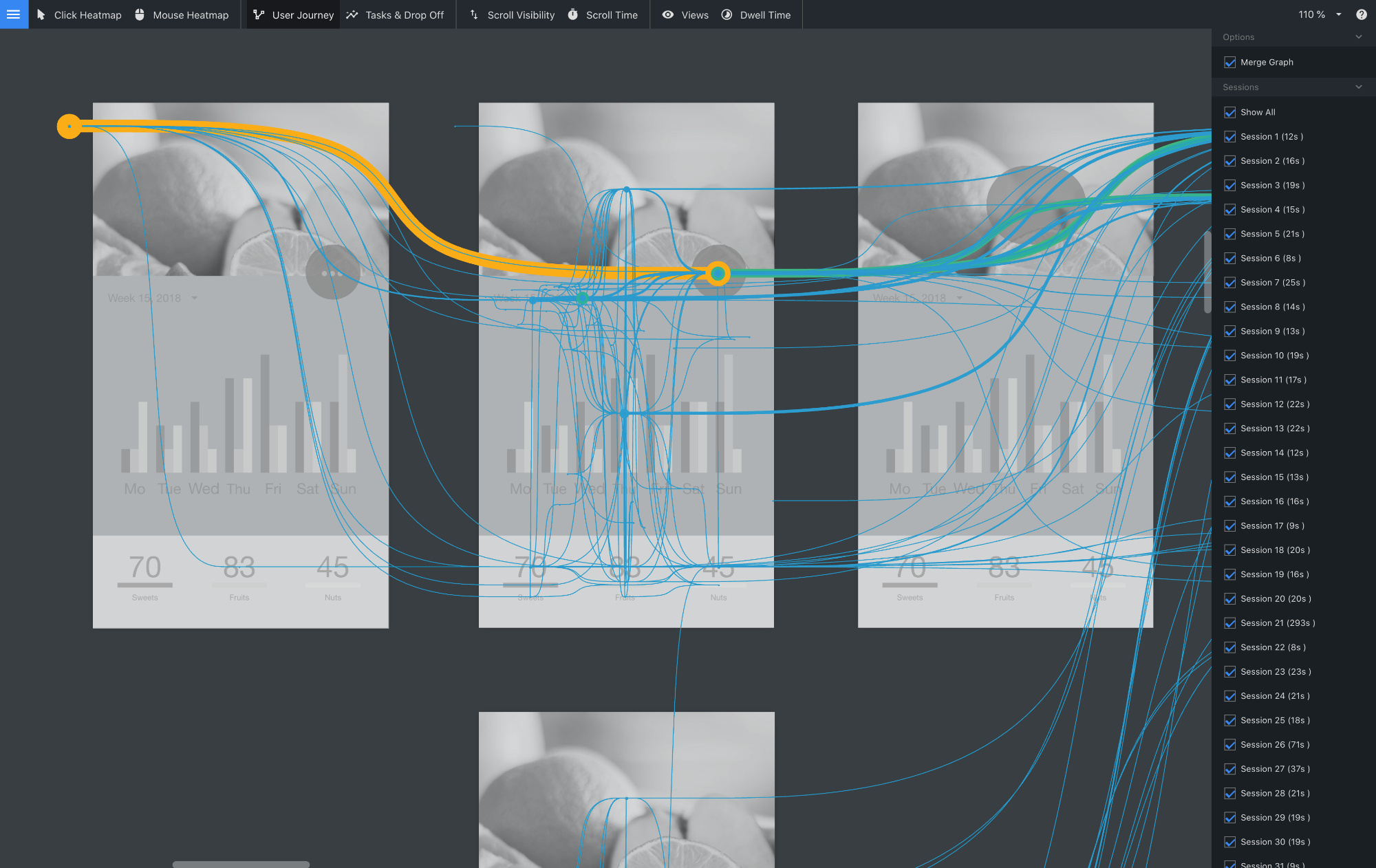Switch to the User Journey tab
The width and height of the screenshot is (1376, 868).
click(x=294, y=14)
